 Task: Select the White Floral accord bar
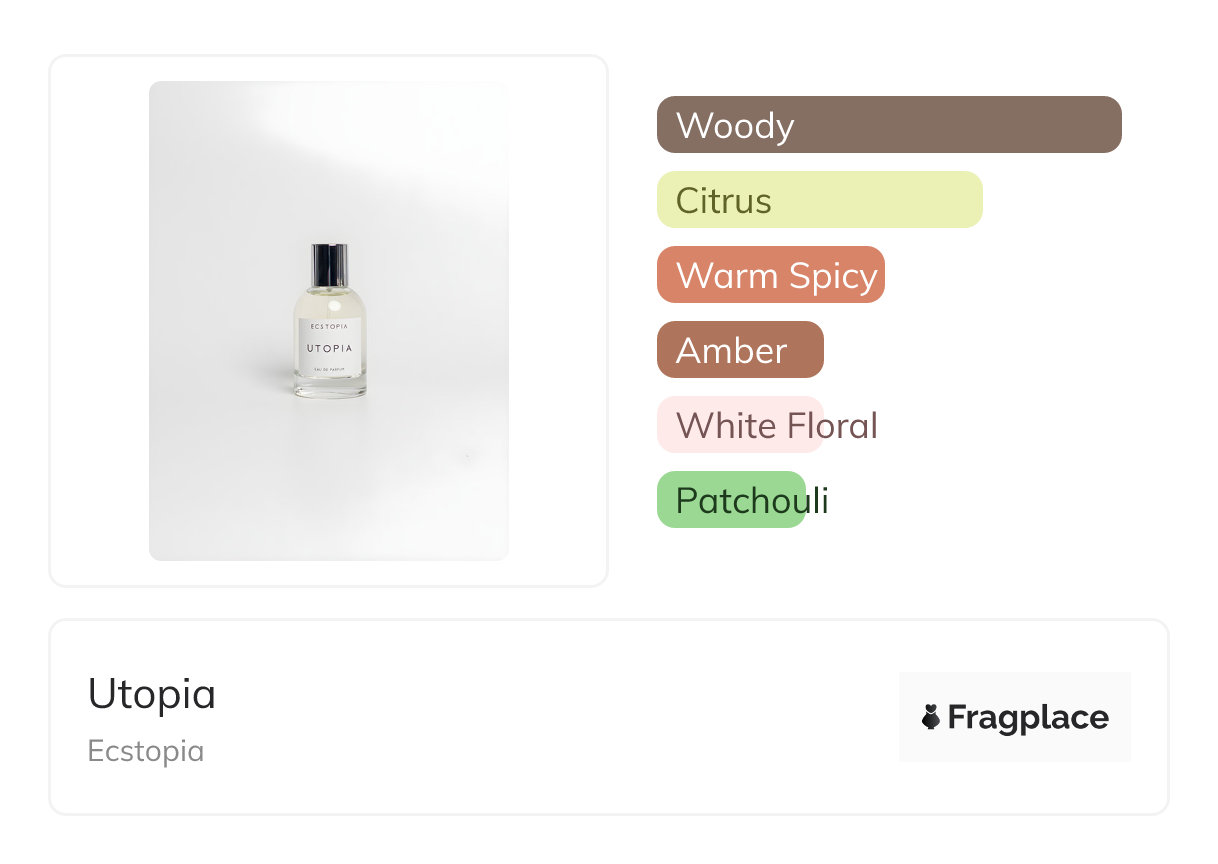pyautogui.click(x=740, y=425)
